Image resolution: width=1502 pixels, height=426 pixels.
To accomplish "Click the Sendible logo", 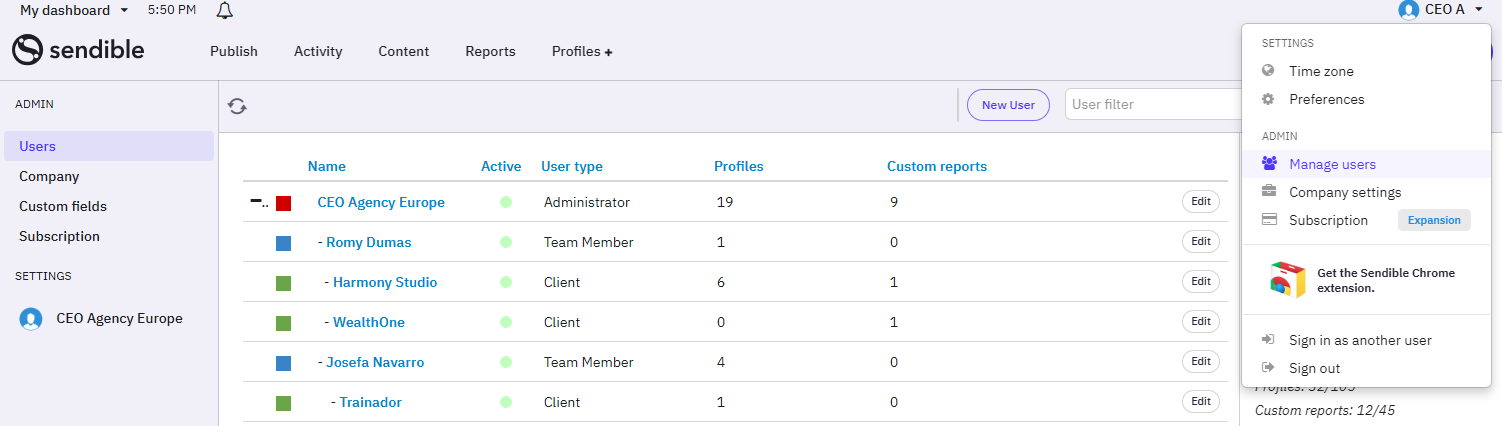I will click(x=78, y=50).
